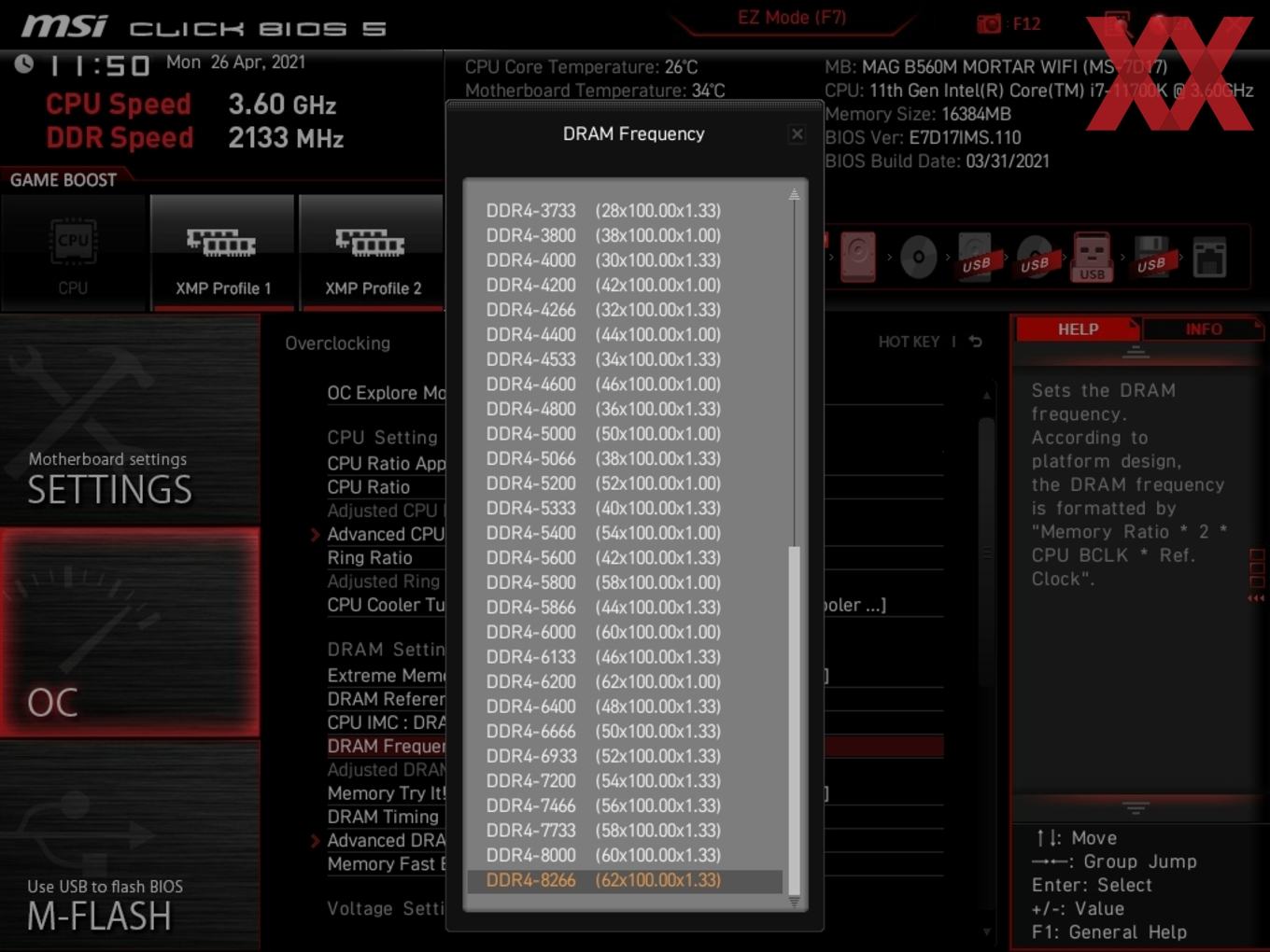Select DDR4-6133 frequency

click(x=625, y=657)
